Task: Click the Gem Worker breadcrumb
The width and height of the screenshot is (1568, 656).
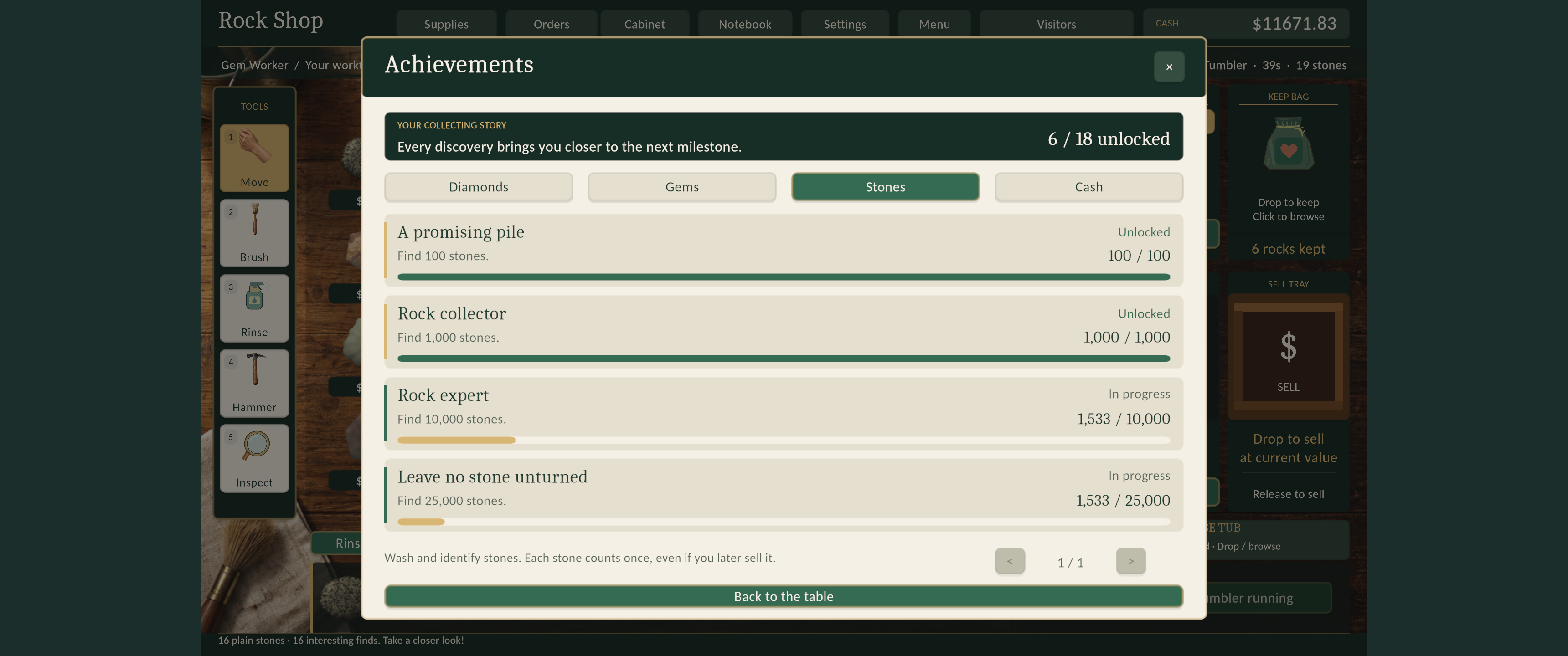Action: (x=254, y=65)
